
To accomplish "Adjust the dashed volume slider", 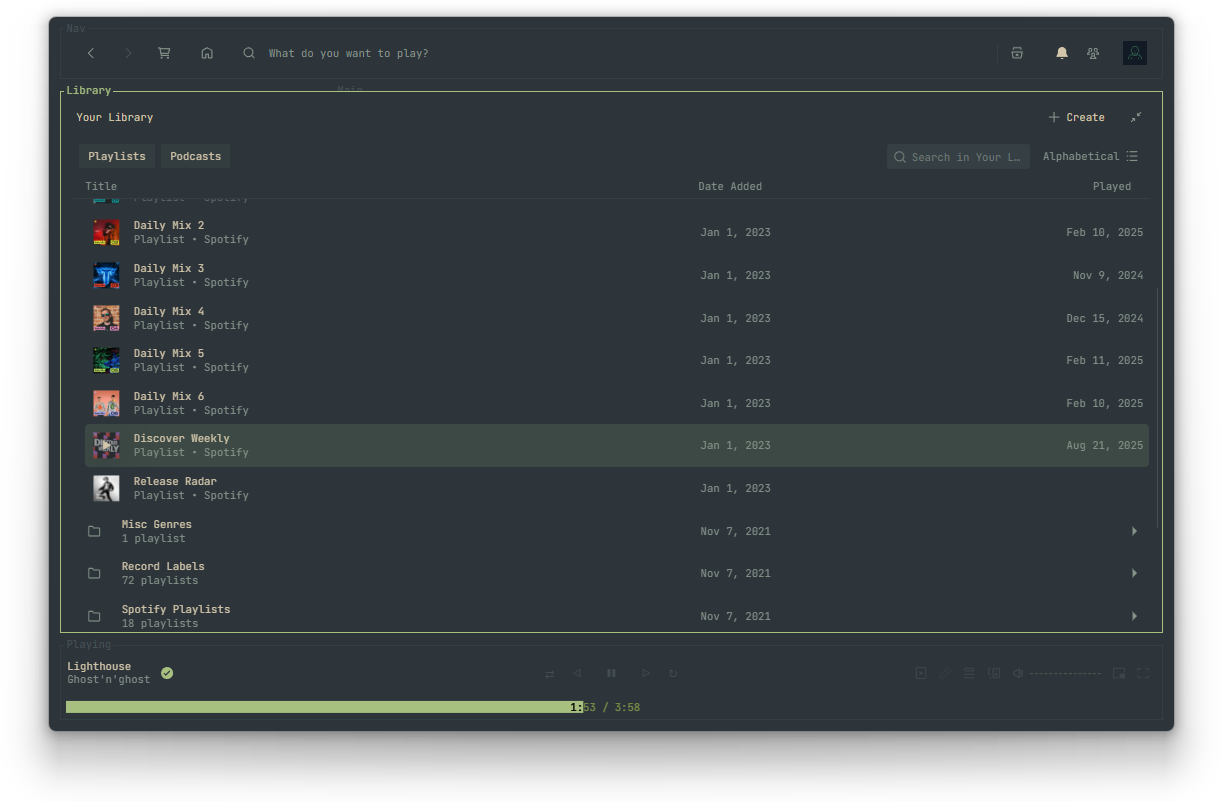I will (x=1065, y=674).
